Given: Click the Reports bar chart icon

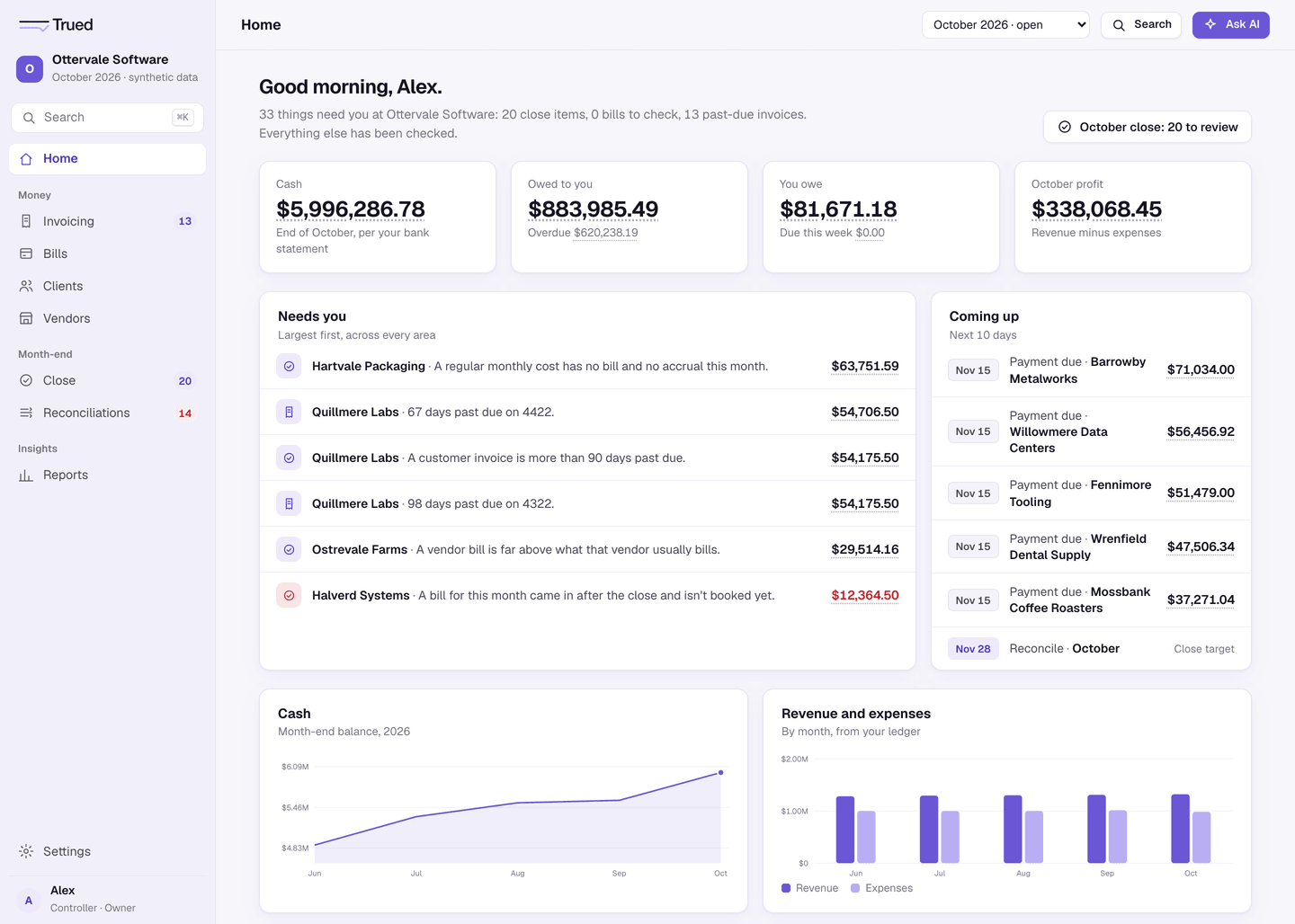Looking at the screenshot, I should point(26,475).
